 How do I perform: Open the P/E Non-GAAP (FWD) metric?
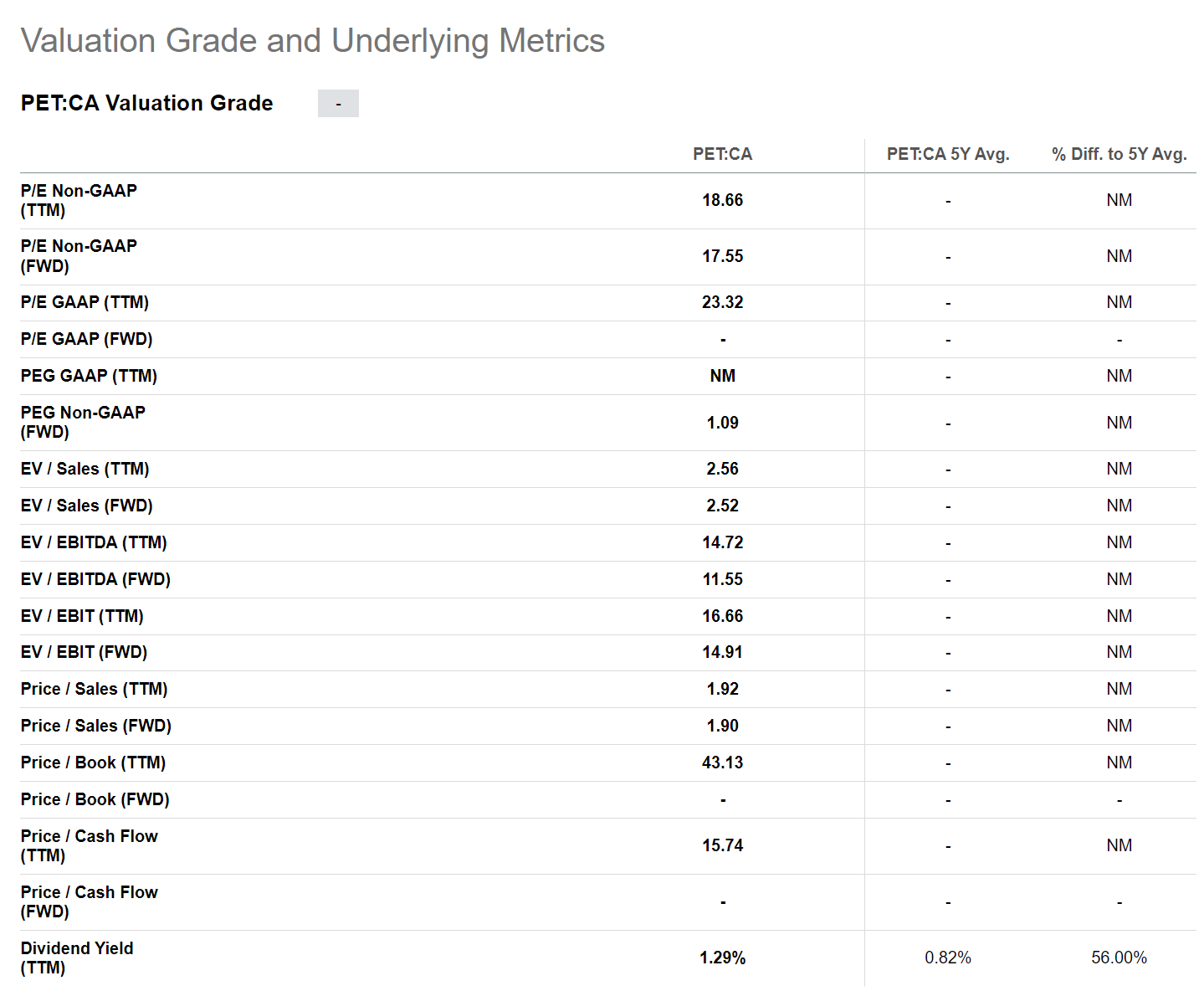point(79,256)
